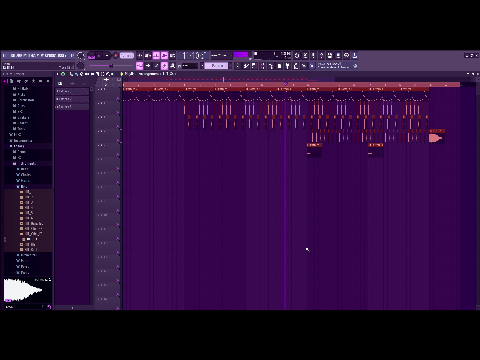Arm recording with the red record button
This screenshot has height=360, width=480.
click(x=115, y=55)
